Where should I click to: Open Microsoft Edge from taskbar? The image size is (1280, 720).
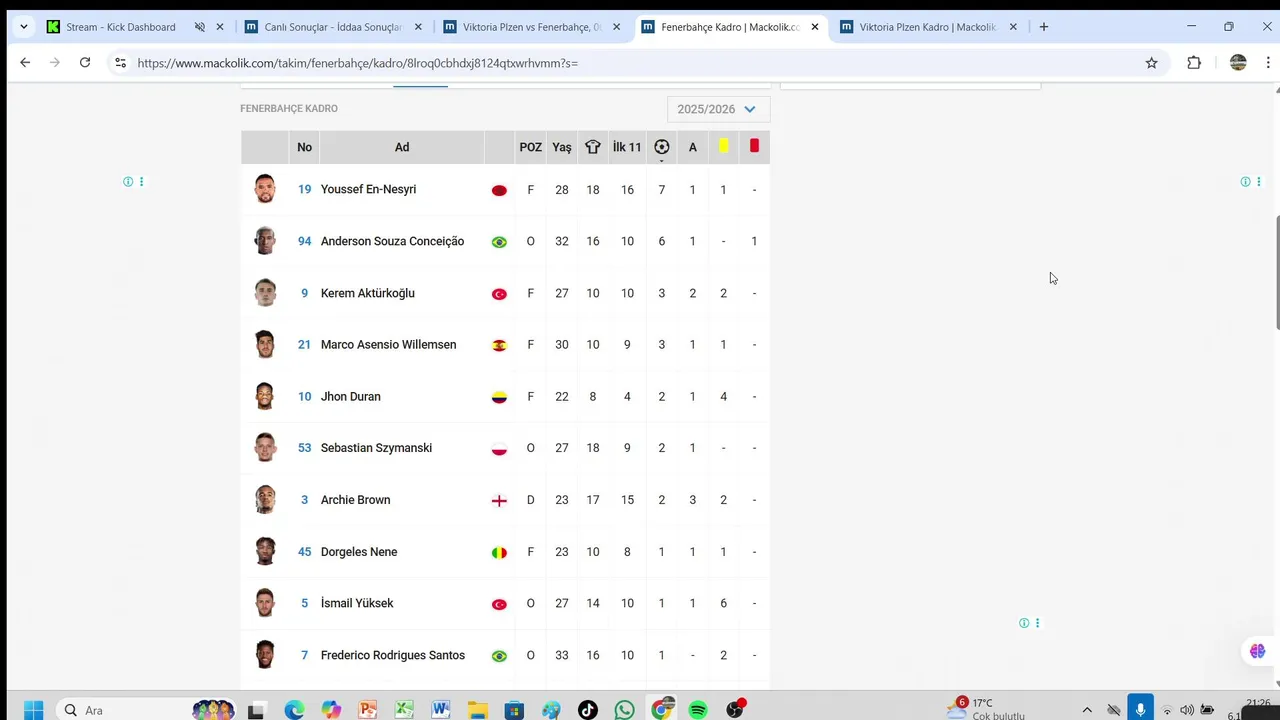click(x=294, y=710)
